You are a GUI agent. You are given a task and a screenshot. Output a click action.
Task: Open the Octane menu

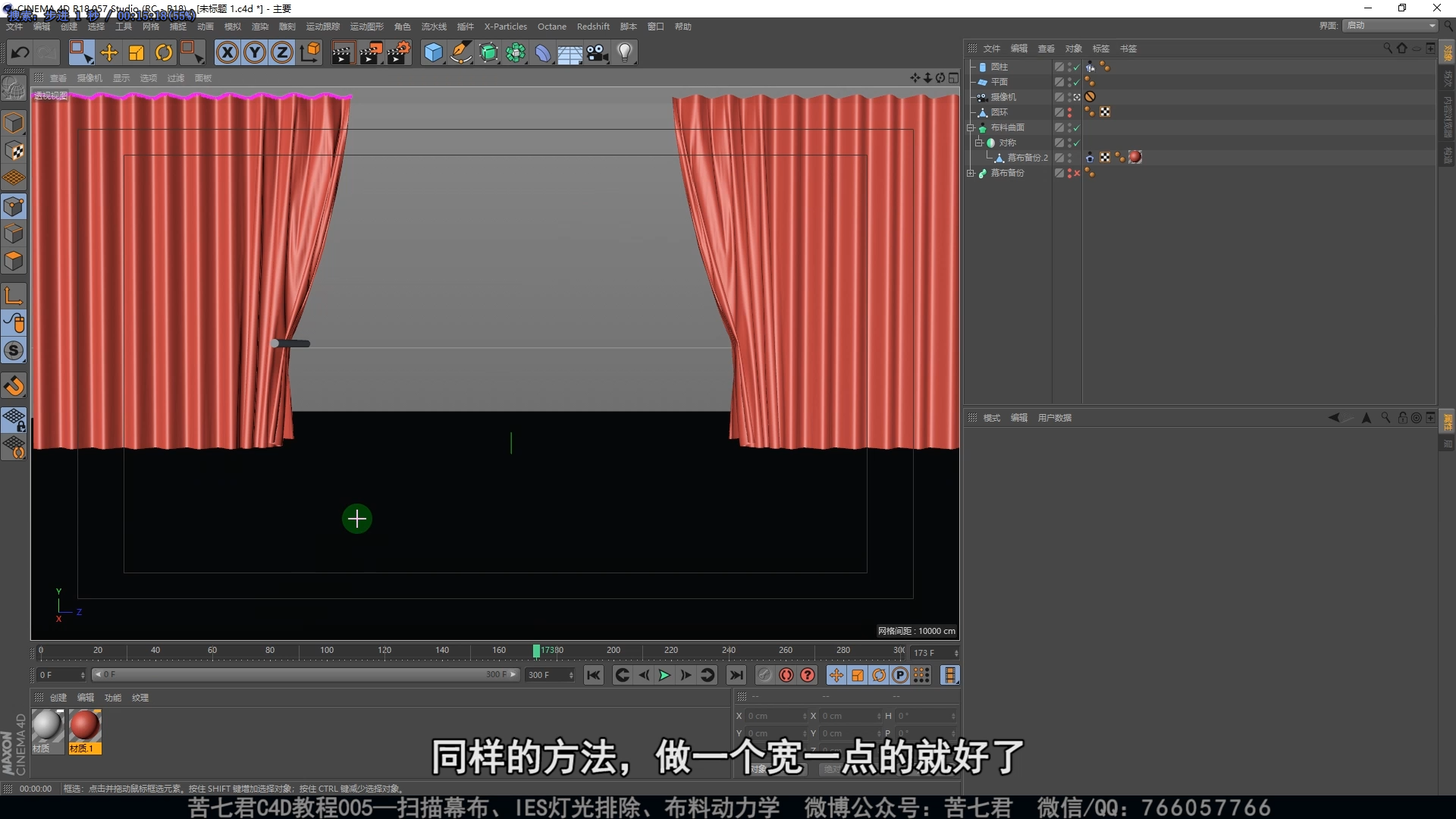click(x=551, y=27)
